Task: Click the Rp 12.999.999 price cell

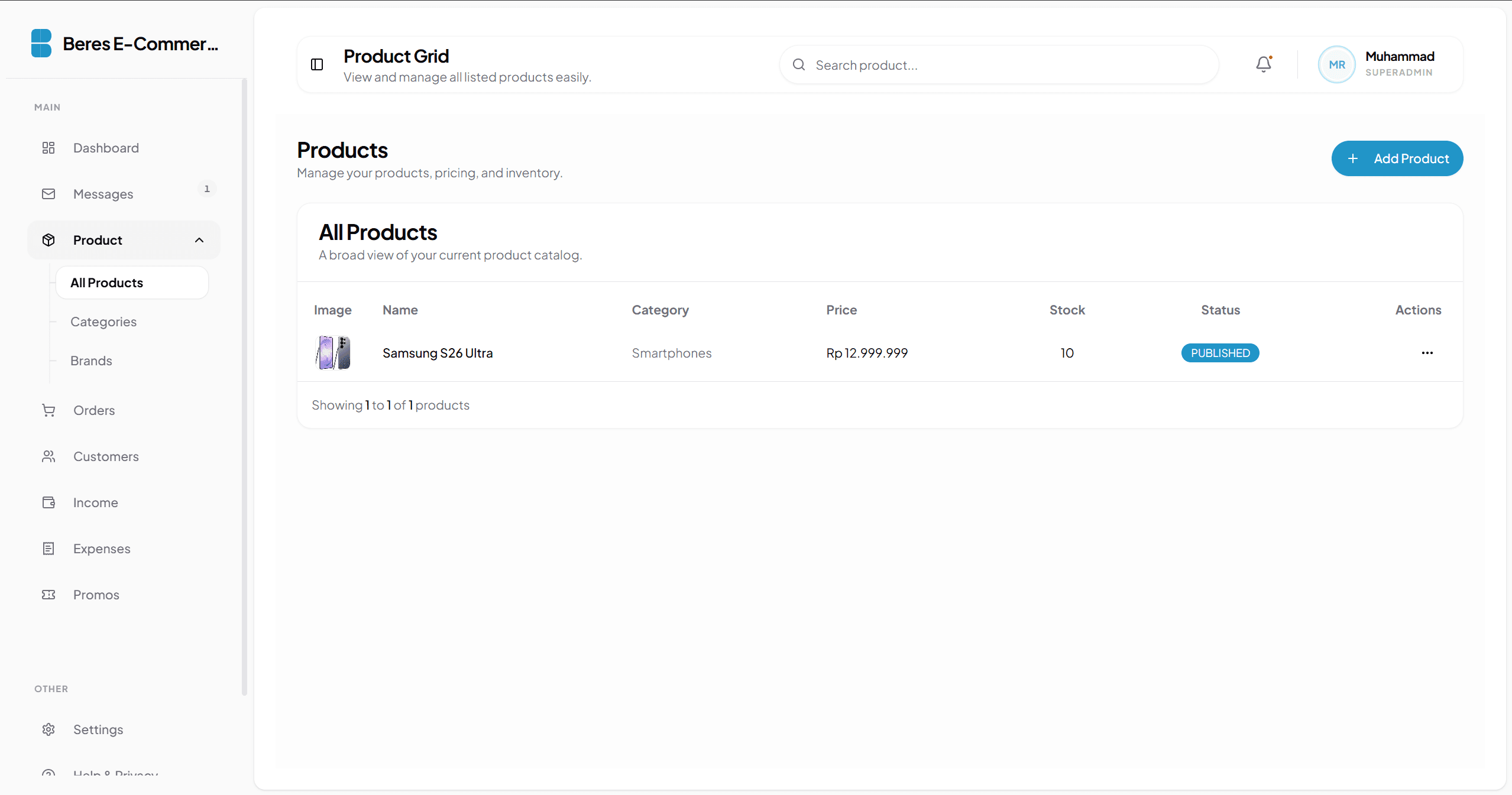Action: point(867,353)
